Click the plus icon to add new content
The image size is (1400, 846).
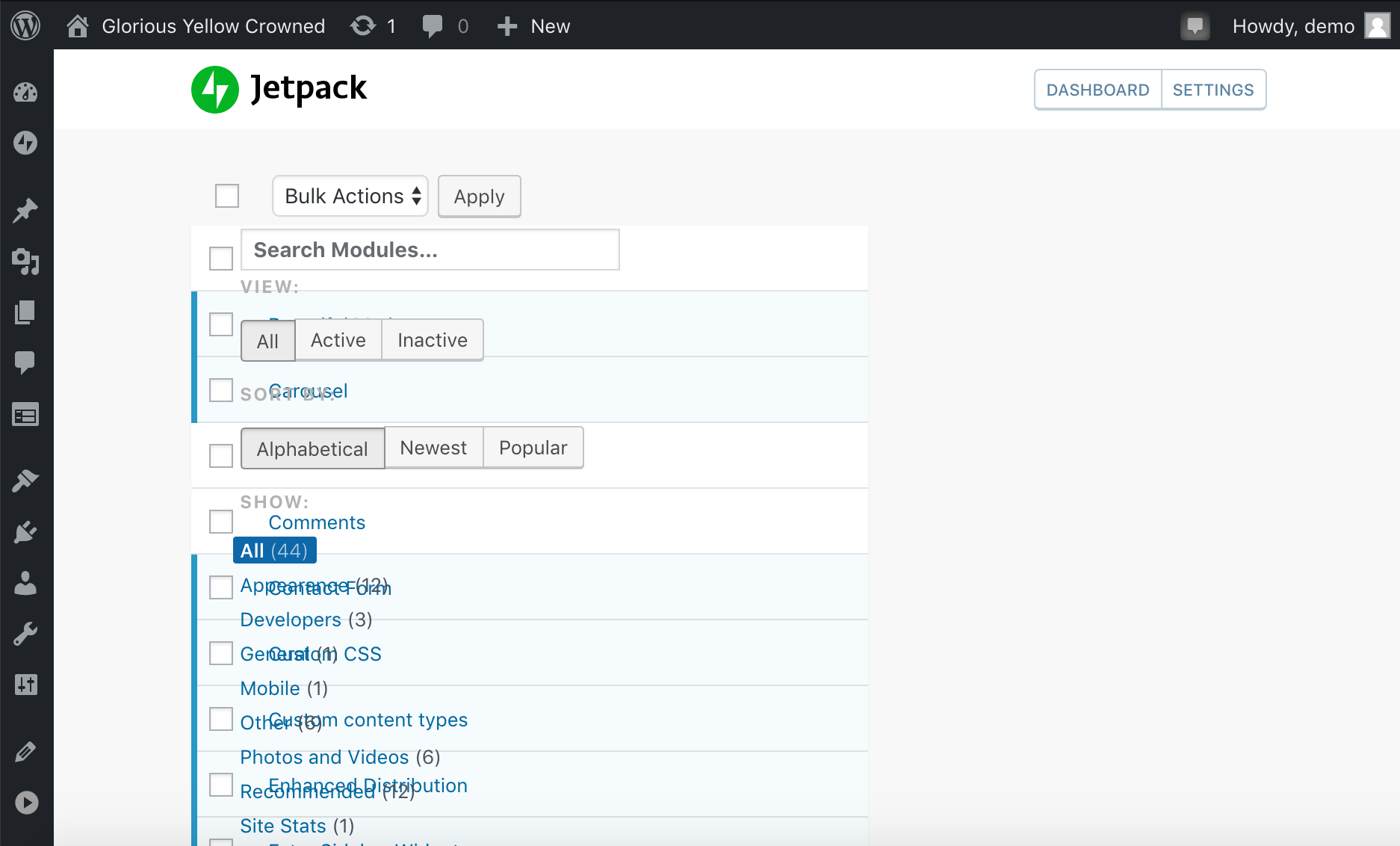click(507, 26)
